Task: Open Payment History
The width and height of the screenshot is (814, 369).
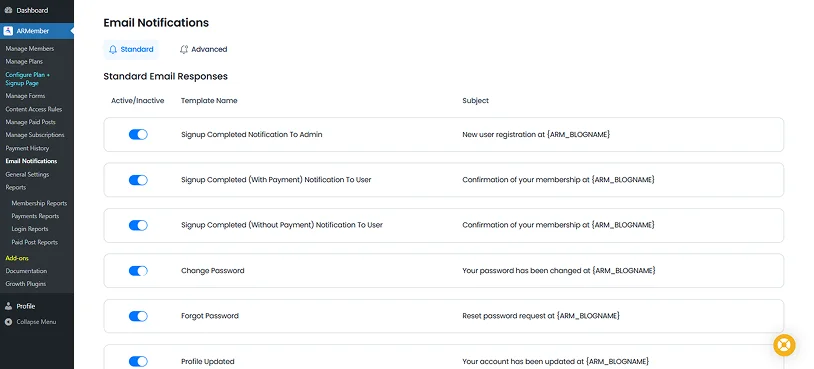Action: (x=27, y=148)
